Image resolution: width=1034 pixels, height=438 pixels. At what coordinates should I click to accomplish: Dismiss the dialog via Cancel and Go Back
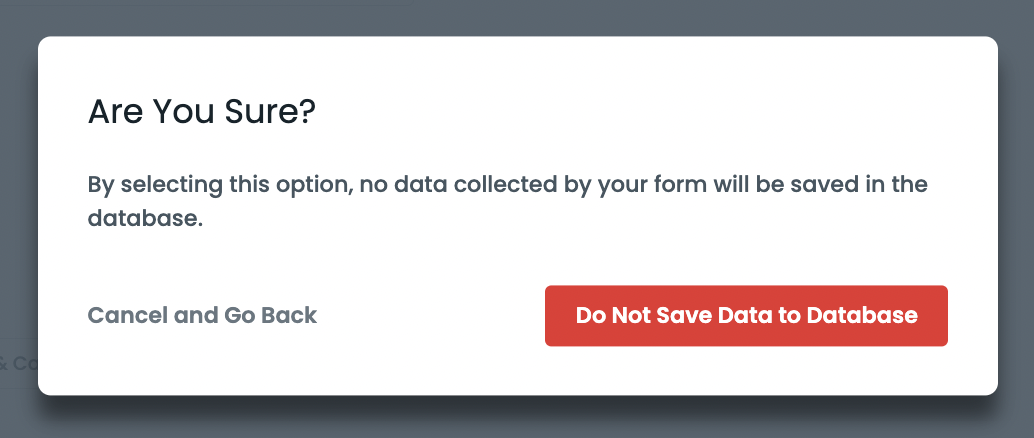[202, 316]
